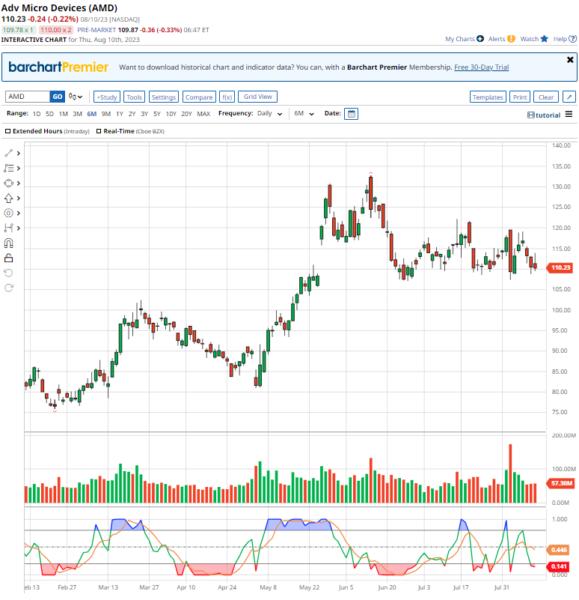
Task: Open the Templates button
Action: (488, 97)
